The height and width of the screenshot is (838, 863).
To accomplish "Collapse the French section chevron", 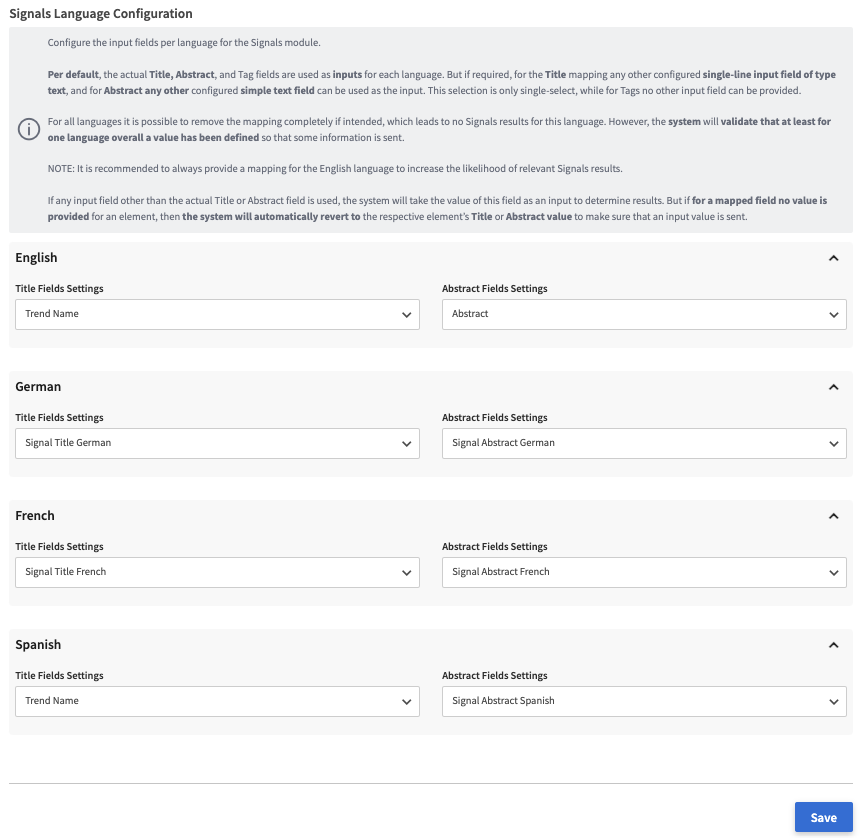I will [833, 516].
